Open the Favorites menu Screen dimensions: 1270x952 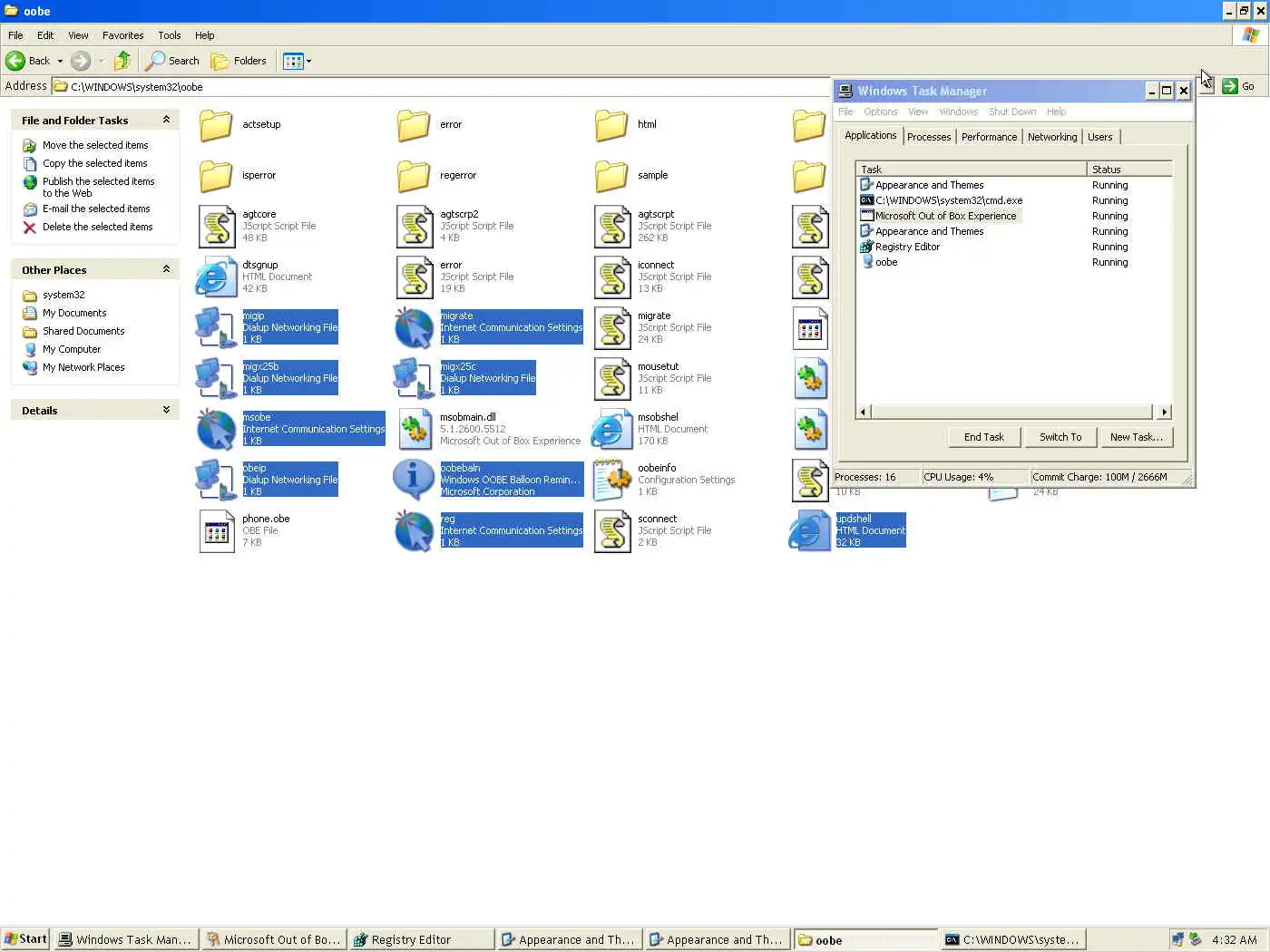[122, 35]
